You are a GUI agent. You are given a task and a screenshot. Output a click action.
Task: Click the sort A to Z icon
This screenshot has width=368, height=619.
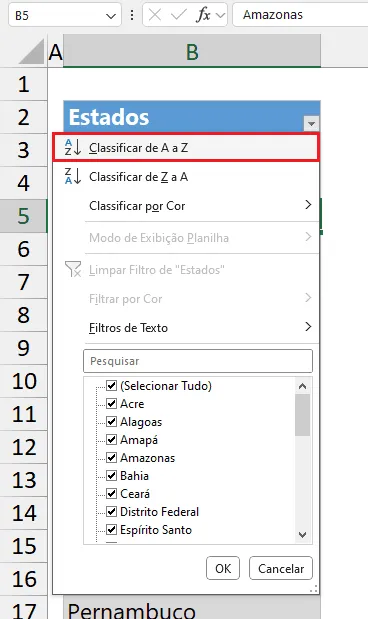(x=73, y=147)
